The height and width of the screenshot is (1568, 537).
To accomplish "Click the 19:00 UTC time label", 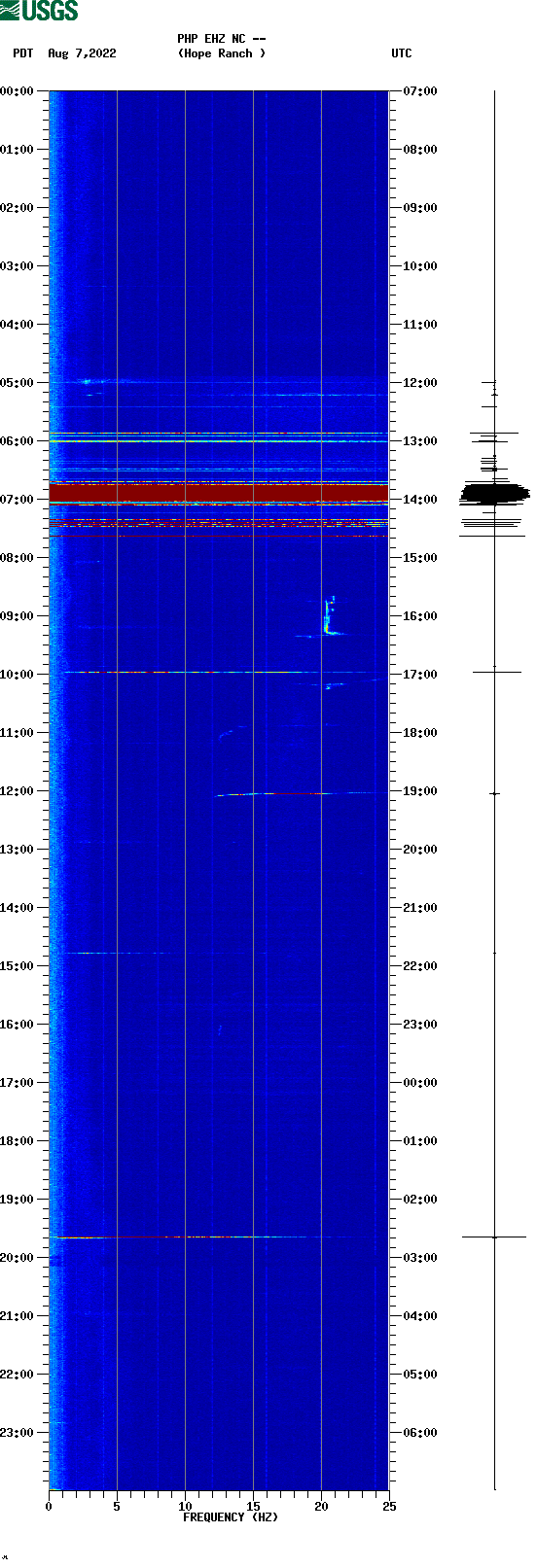I will [x=420, y=791].
